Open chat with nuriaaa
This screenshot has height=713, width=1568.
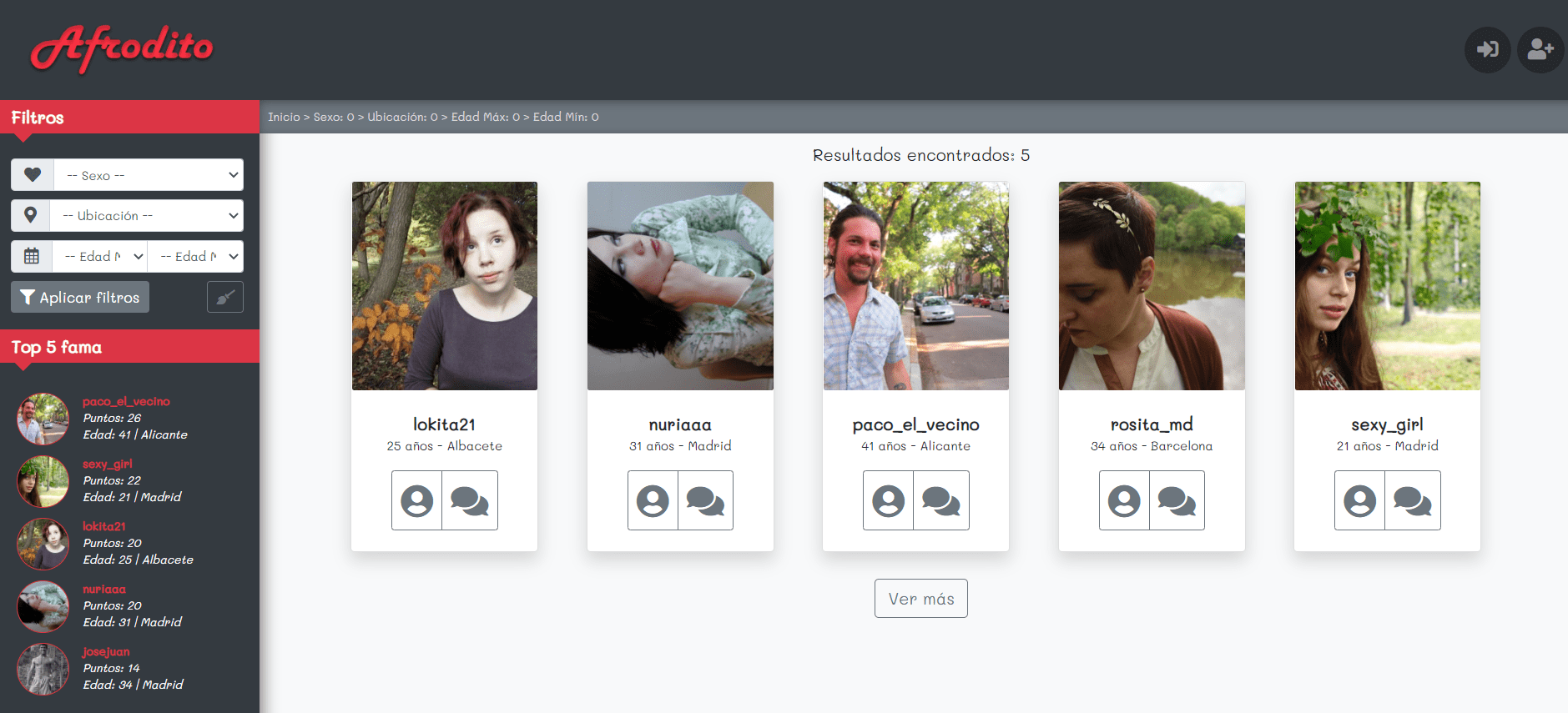pyautogui.click(x=705, y=500)
